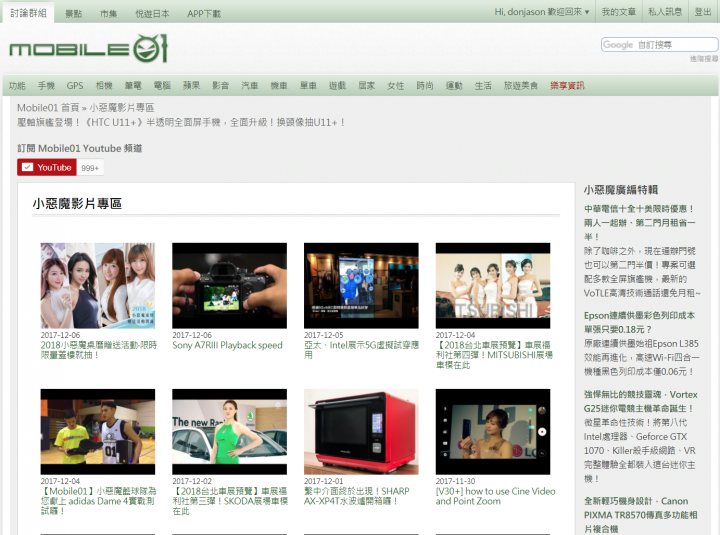Open the 機車 category menu
Screen dimensions: 720x535
(279, 85)
